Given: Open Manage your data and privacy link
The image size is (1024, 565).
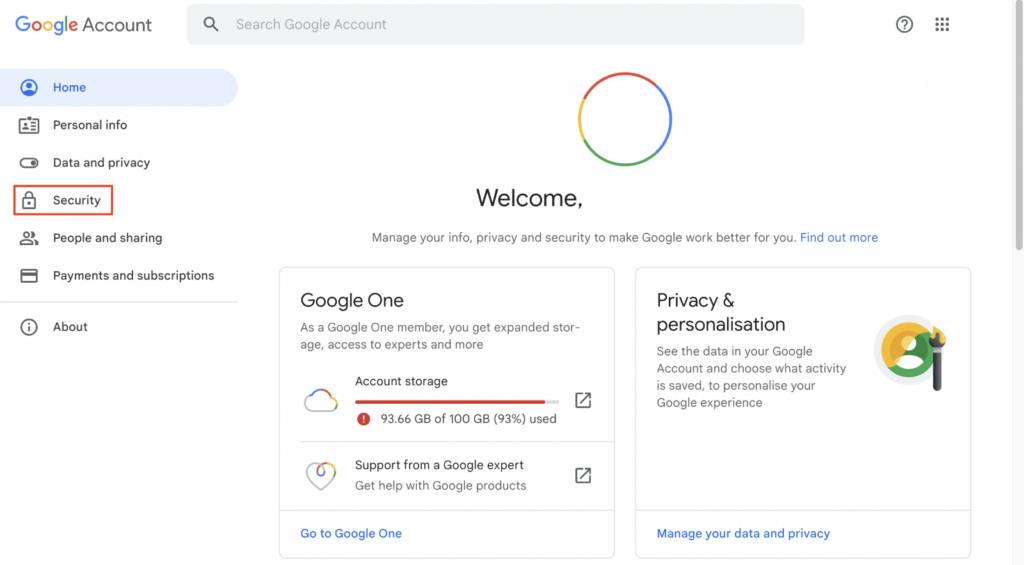Looking at the screenshot, I should pyautogui.click(x=743, y=534).
